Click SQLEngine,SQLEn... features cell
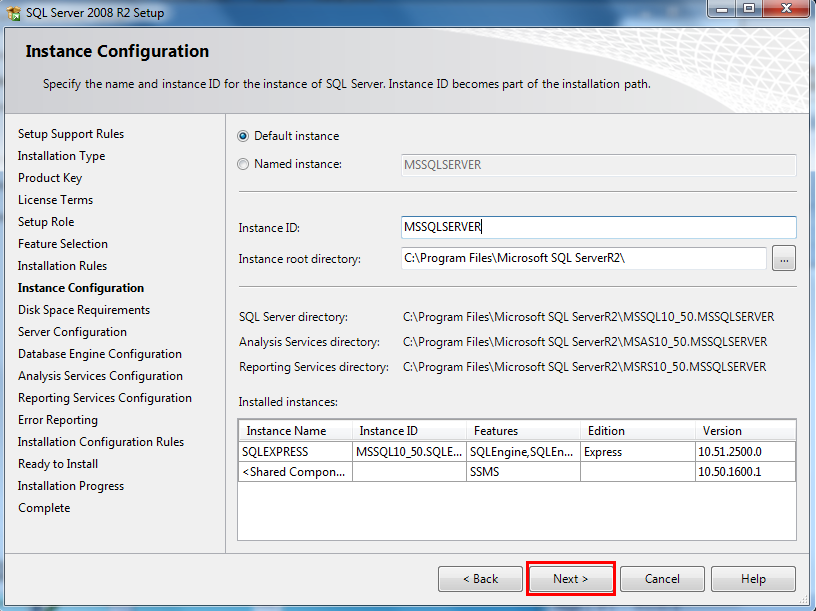816x611 pixels. 523,452
